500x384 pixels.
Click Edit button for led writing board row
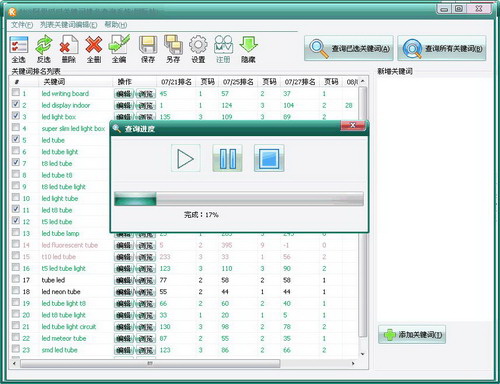coord(124,94)
